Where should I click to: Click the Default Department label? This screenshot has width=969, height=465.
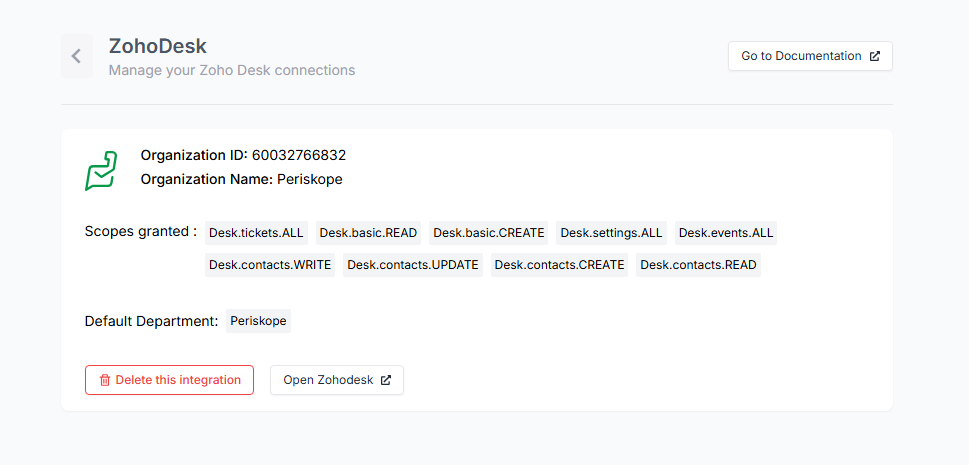(x=151, y=322)
